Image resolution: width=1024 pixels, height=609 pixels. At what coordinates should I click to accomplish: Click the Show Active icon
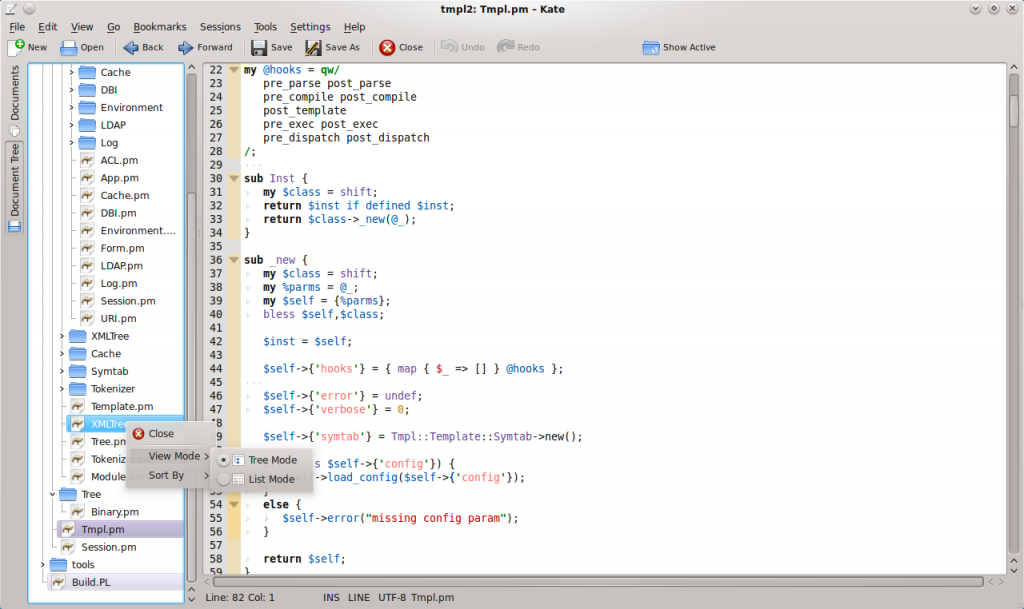tap(651, 47)
